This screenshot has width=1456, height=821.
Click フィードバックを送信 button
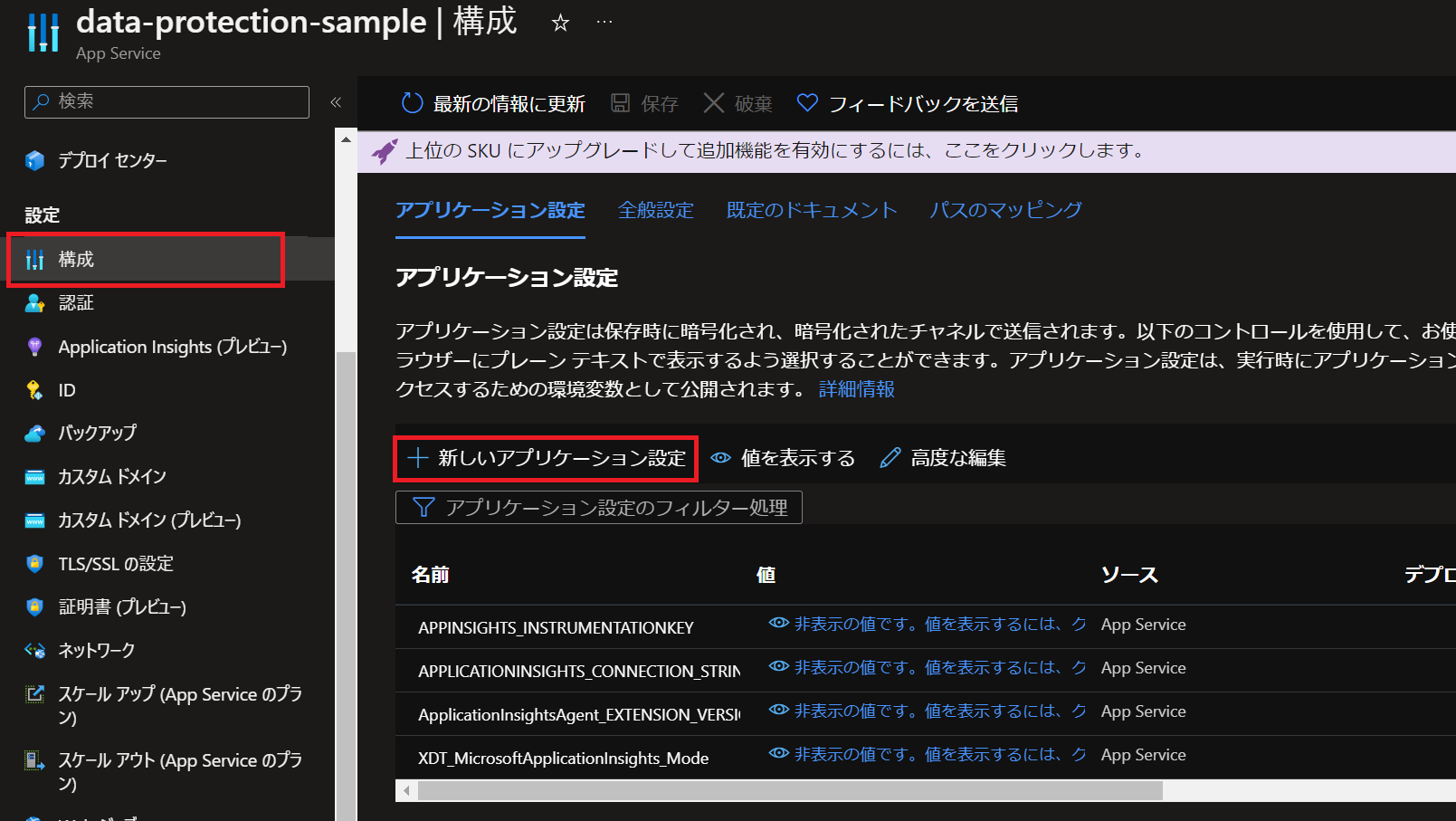[x=907, y=104]
